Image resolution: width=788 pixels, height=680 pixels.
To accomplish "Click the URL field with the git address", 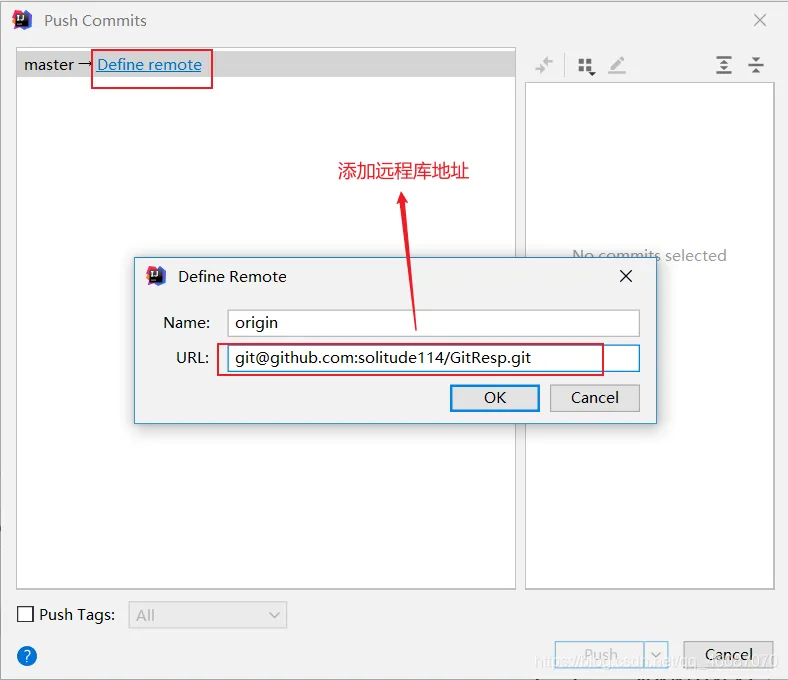I will point(432,358).
